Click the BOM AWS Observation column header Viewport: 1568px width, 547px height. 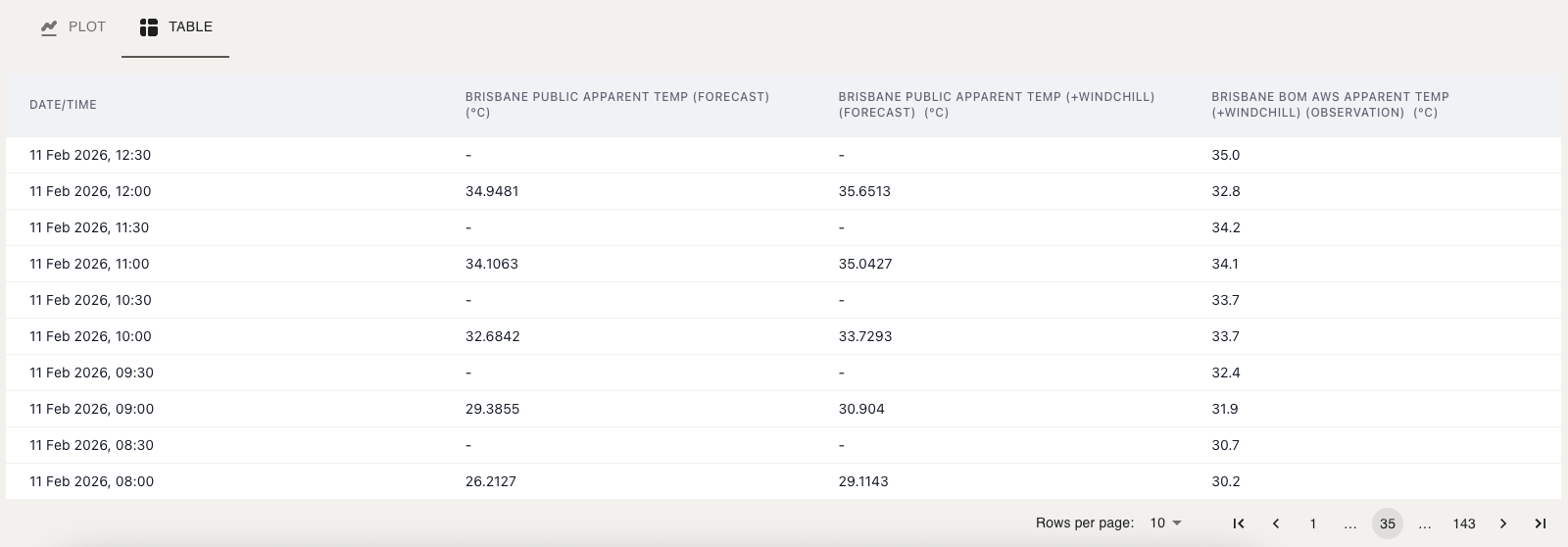click(1329, 105)
